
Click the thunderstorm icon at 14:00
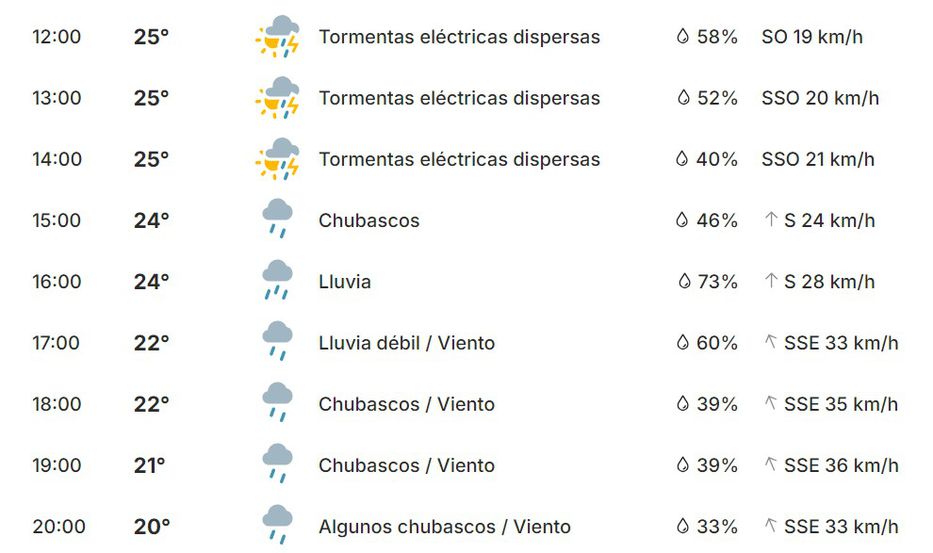pyautogui.click(x=277, y=159)
